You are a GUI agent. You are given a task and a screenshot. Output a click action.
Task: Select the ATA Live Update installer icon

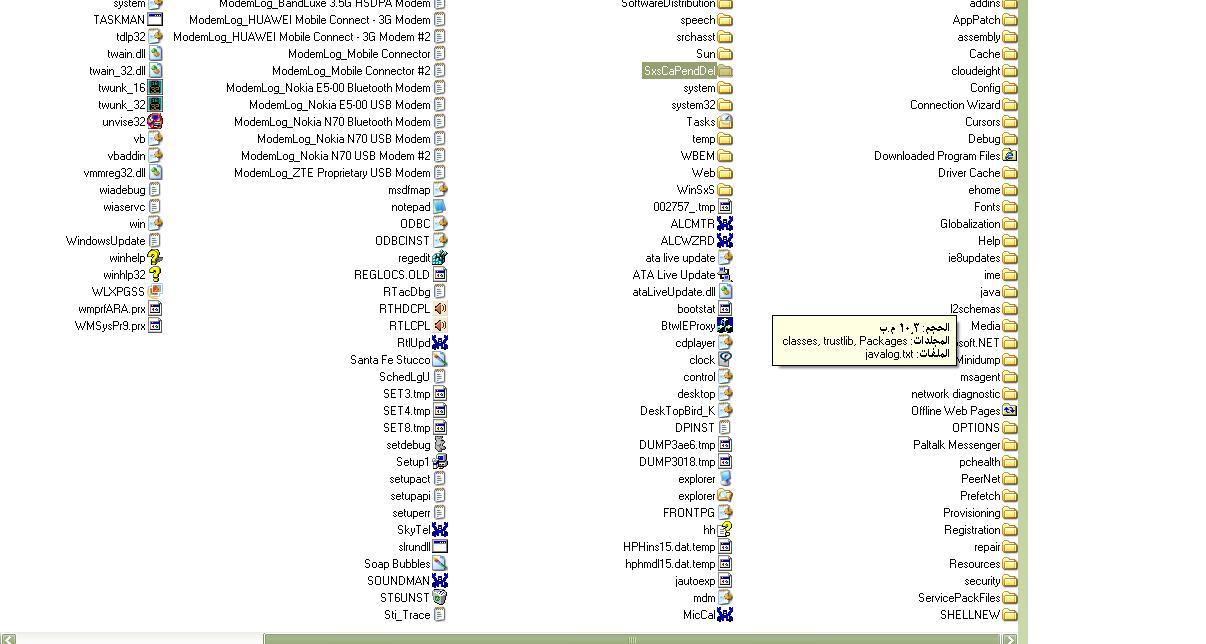click(725, 275)
